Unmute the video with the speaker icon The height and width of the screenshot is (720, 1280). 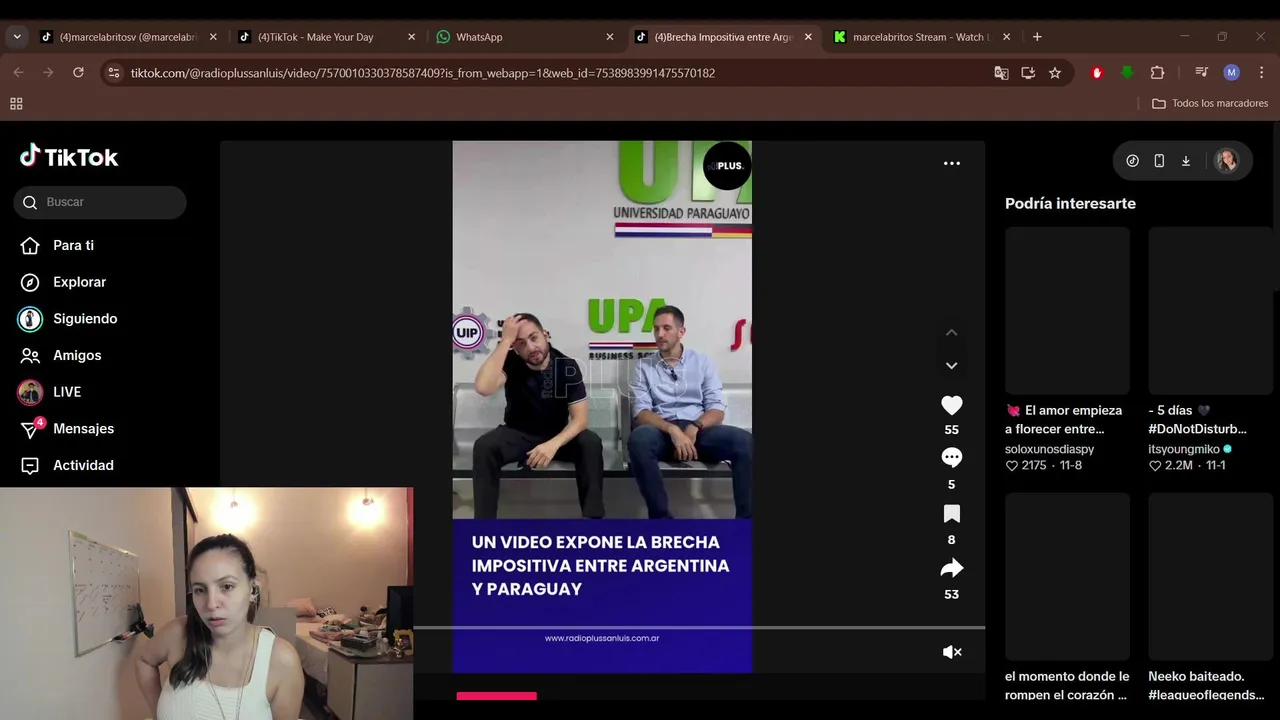952,652
